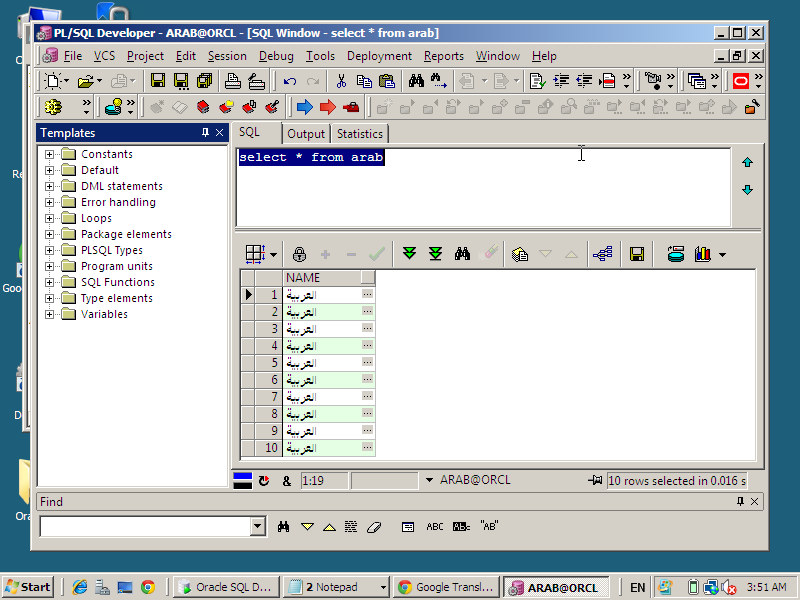The width and height of the screenshot is (800, 600).
Task: Expand the SQL Functions tree node
Action: (x=49, y=281)
